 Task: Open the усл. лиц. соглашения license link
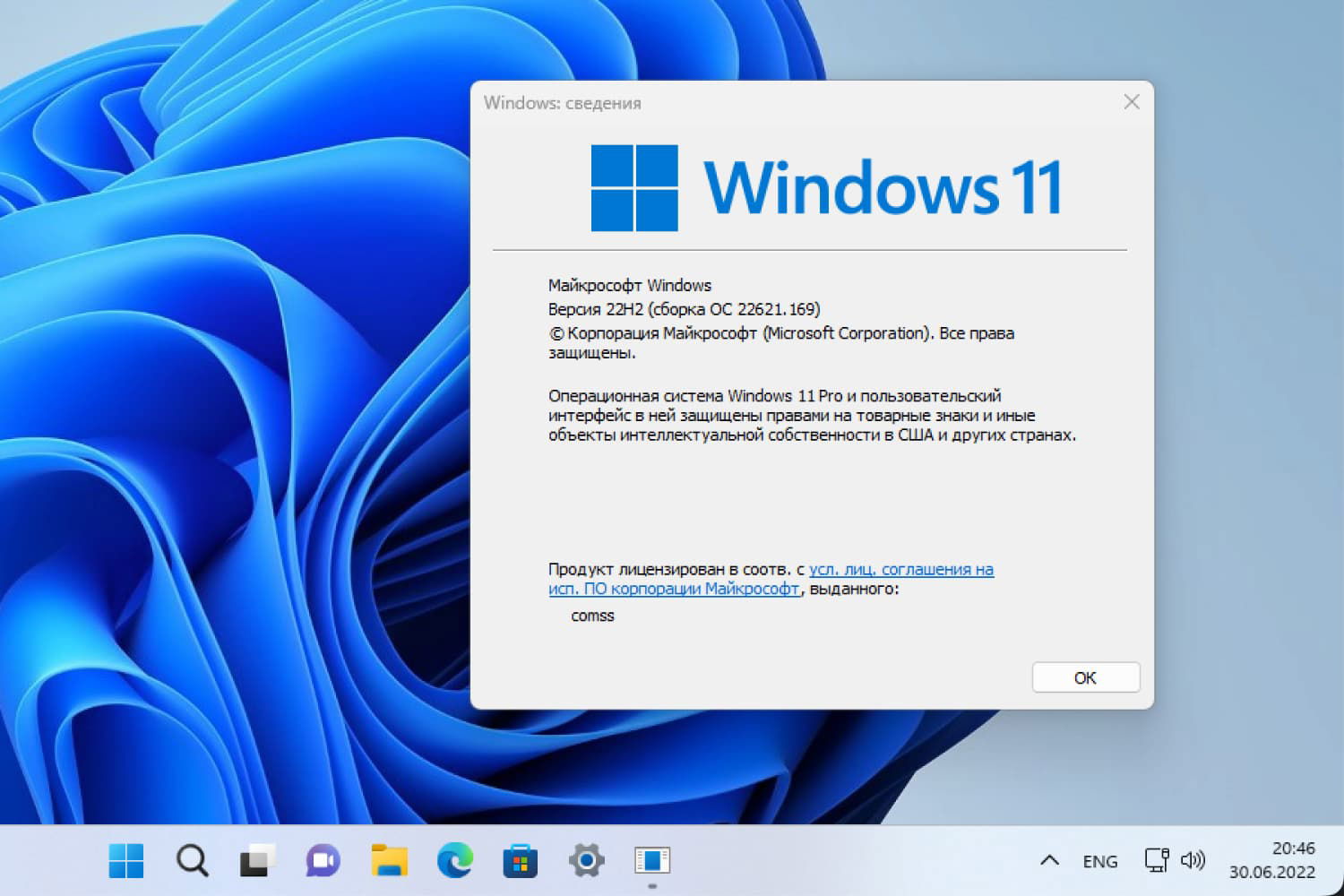(x=899, y=569)
